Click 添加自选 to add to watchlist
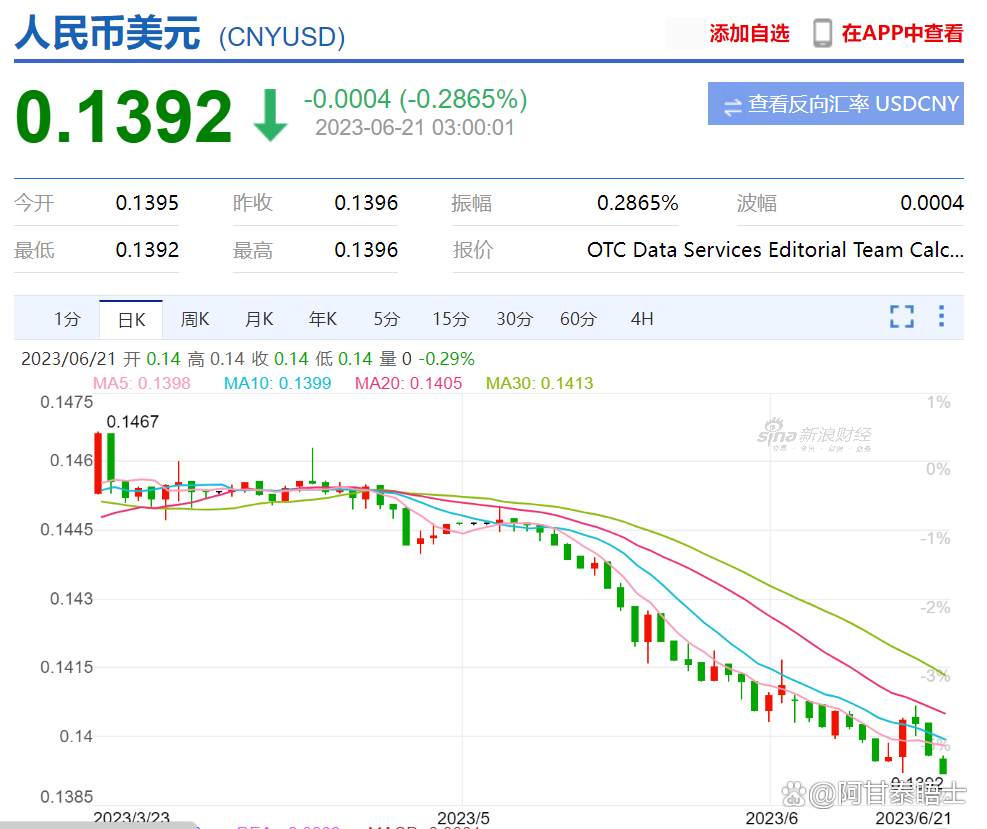This screenshot has height=829, width=987. (x=749, y=33)
